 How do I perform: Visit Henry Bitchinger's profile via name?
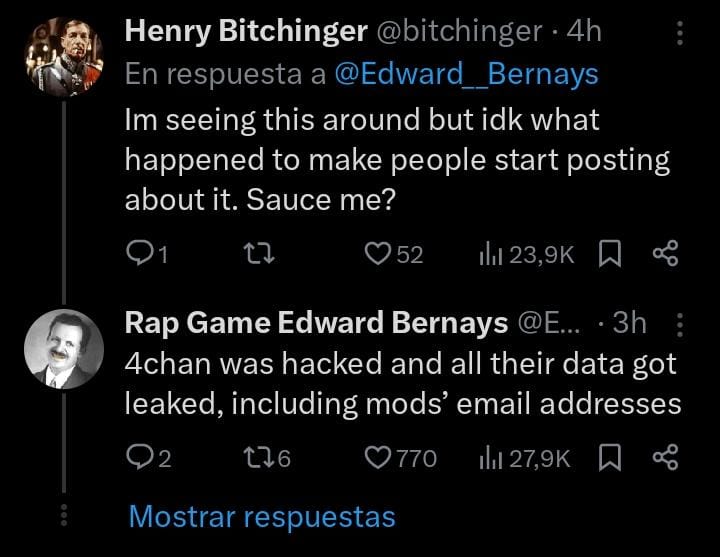246,32
